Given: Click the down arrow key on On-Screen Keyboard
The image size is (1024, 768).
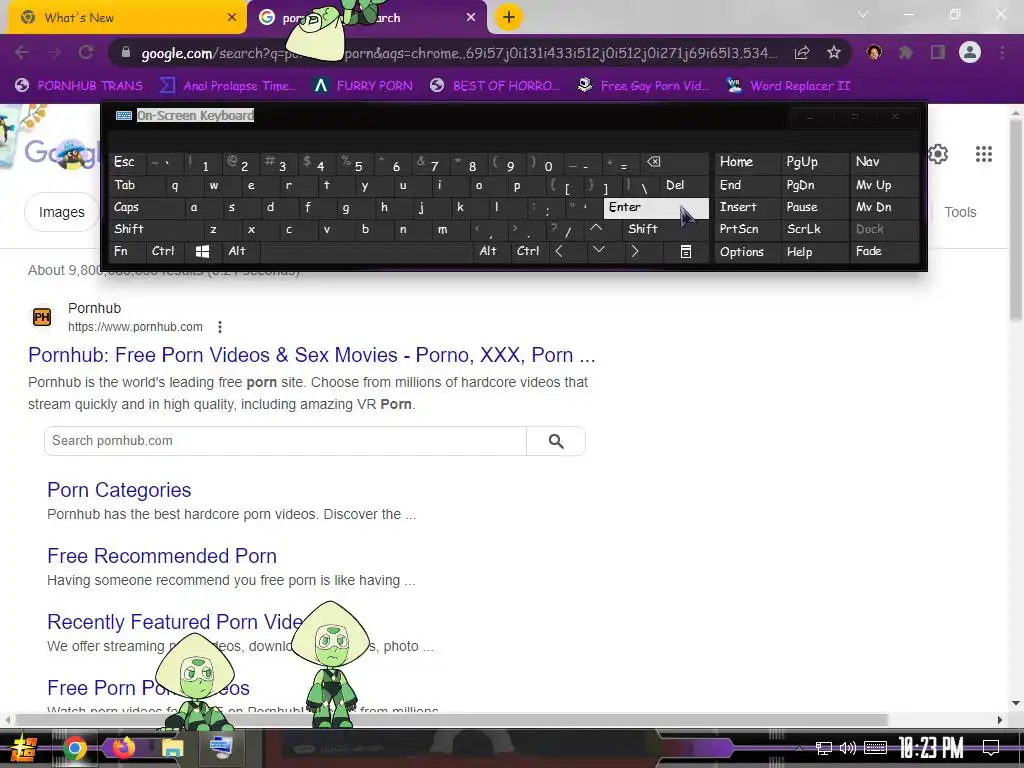Looking at the screenshot, I should click(x=598, y=250).
